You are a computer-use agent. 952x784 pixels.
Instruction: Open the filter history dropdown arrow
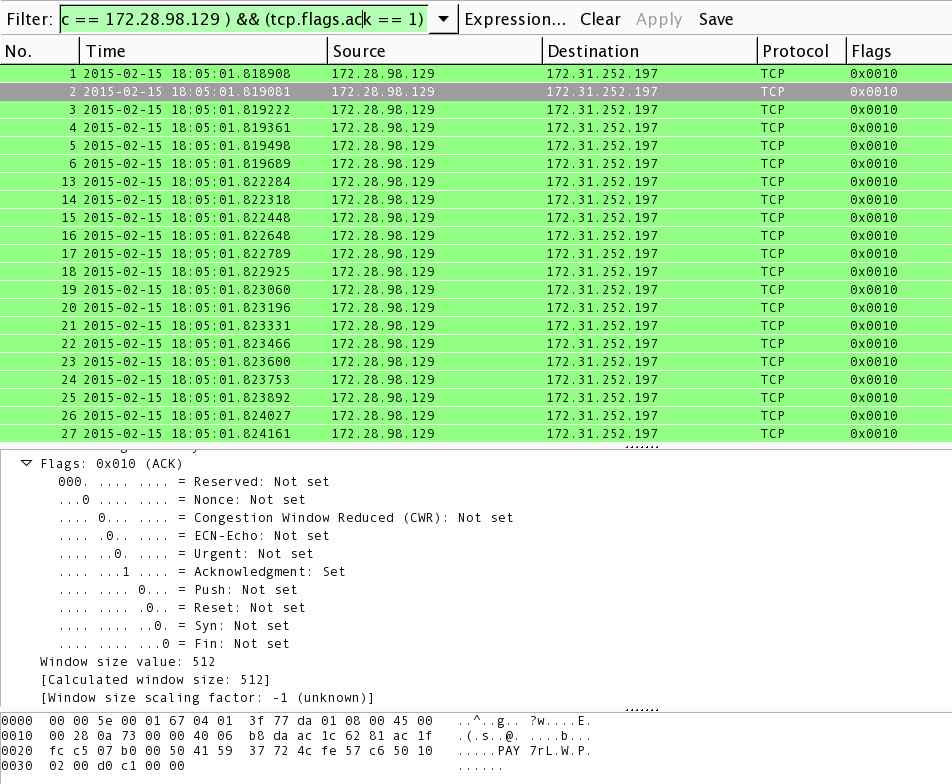pos(443,19)
